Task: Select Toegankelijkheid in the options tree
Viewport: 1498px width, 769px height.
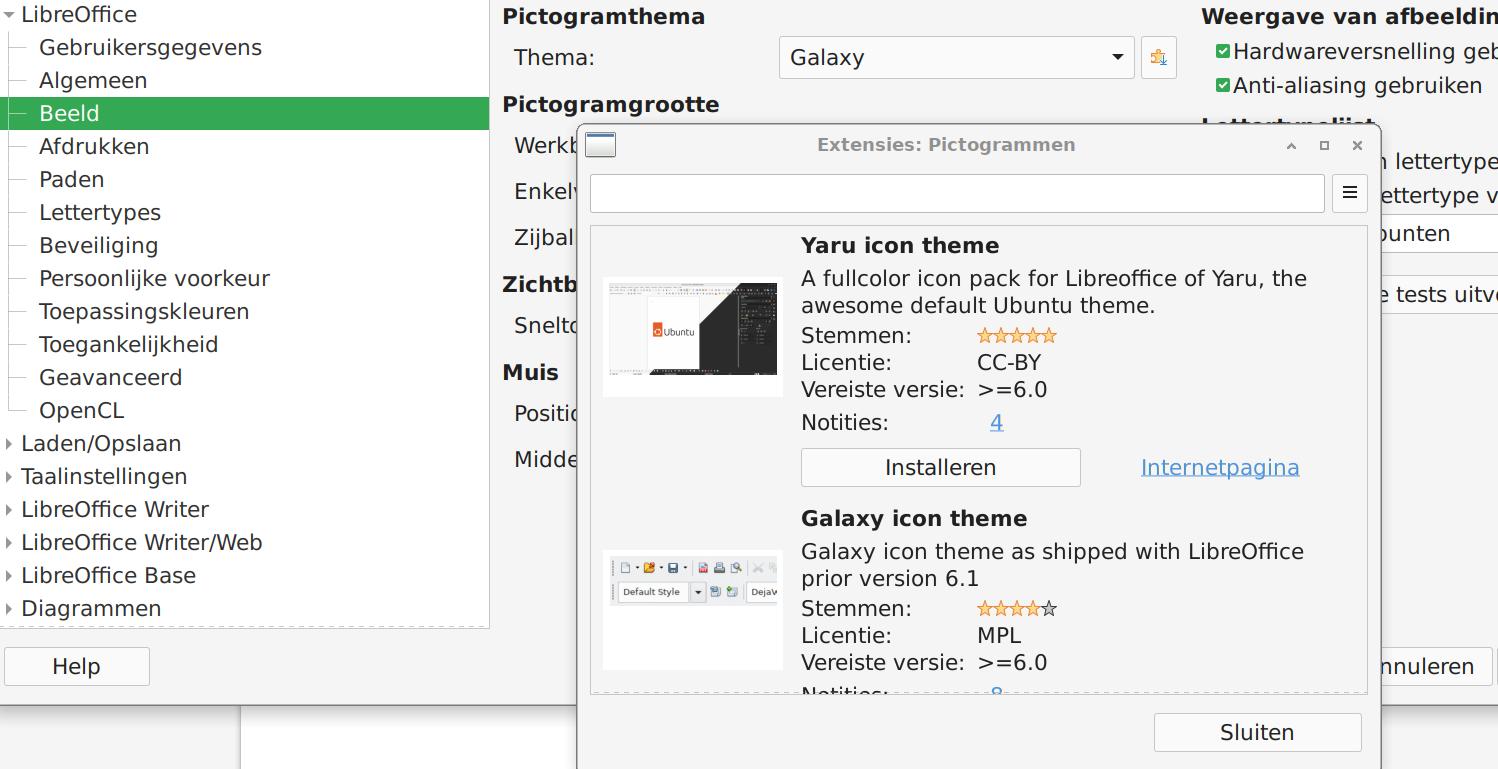Action: (x=128, y=344)
